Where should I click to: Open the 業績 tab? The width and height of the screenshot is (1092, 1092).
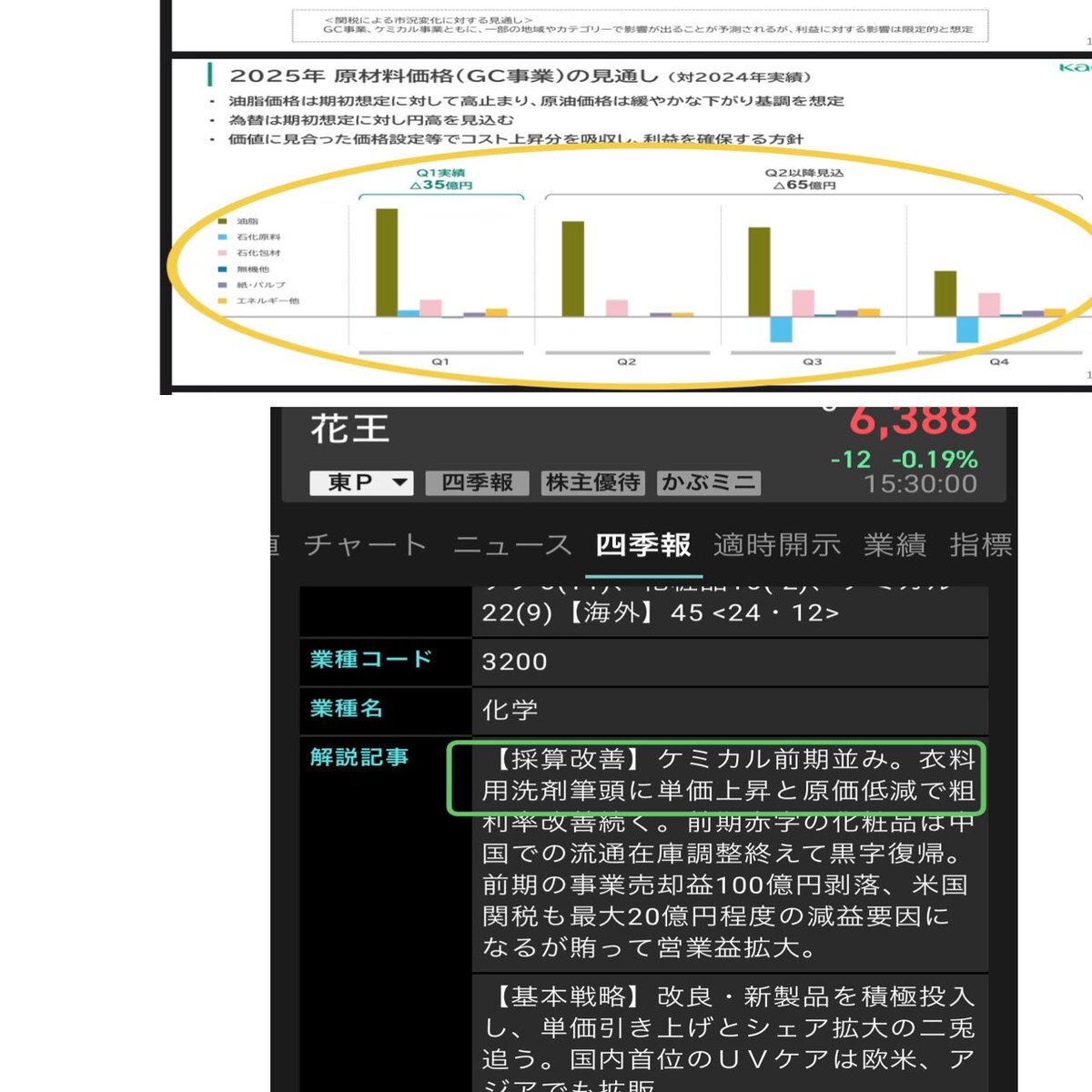[x=895, y=545]
